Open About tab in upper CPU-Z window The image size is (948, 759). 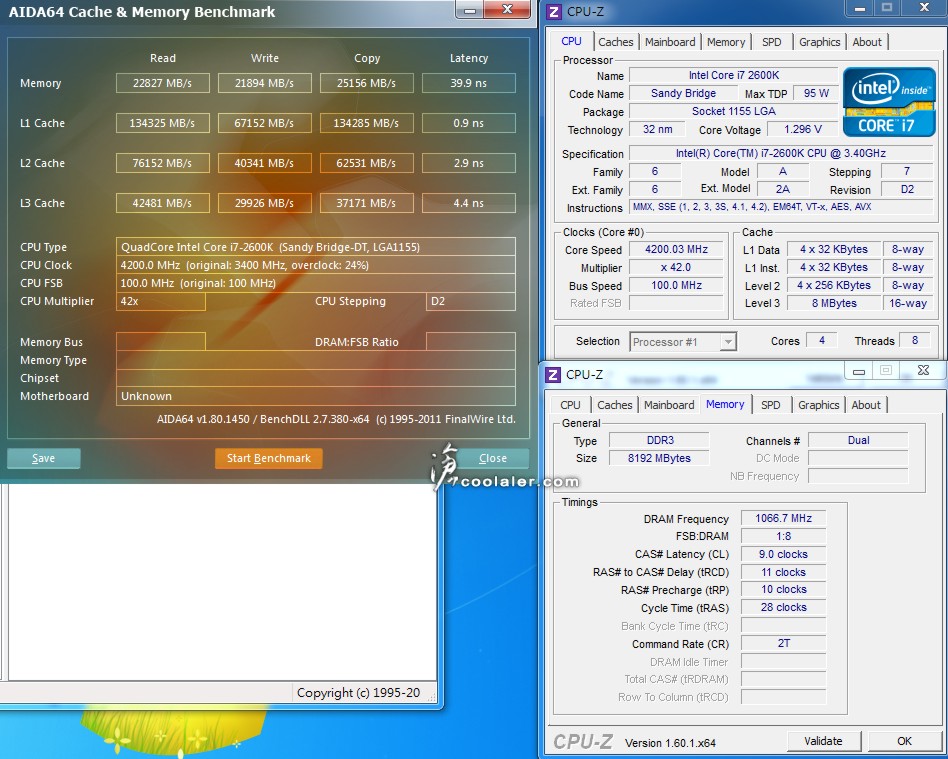pyautogui.click(x=867, y=42)
